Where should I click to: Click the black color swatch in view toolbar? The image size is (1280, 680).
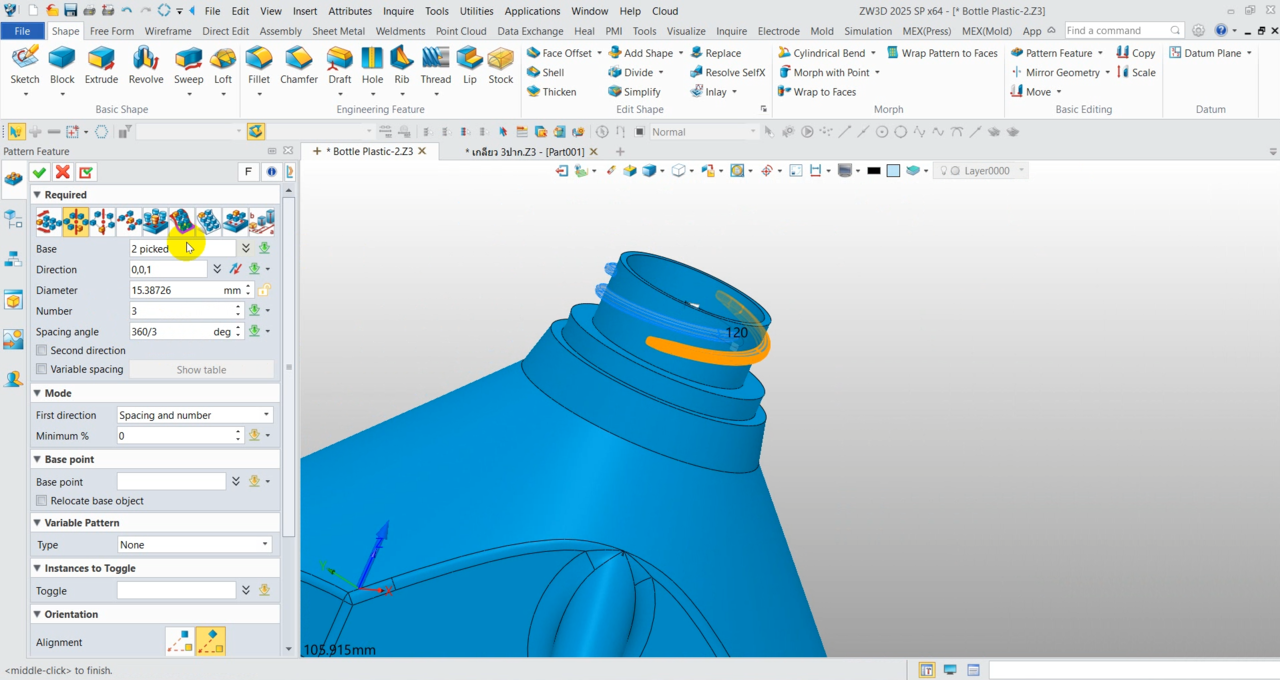click(874, 171)
